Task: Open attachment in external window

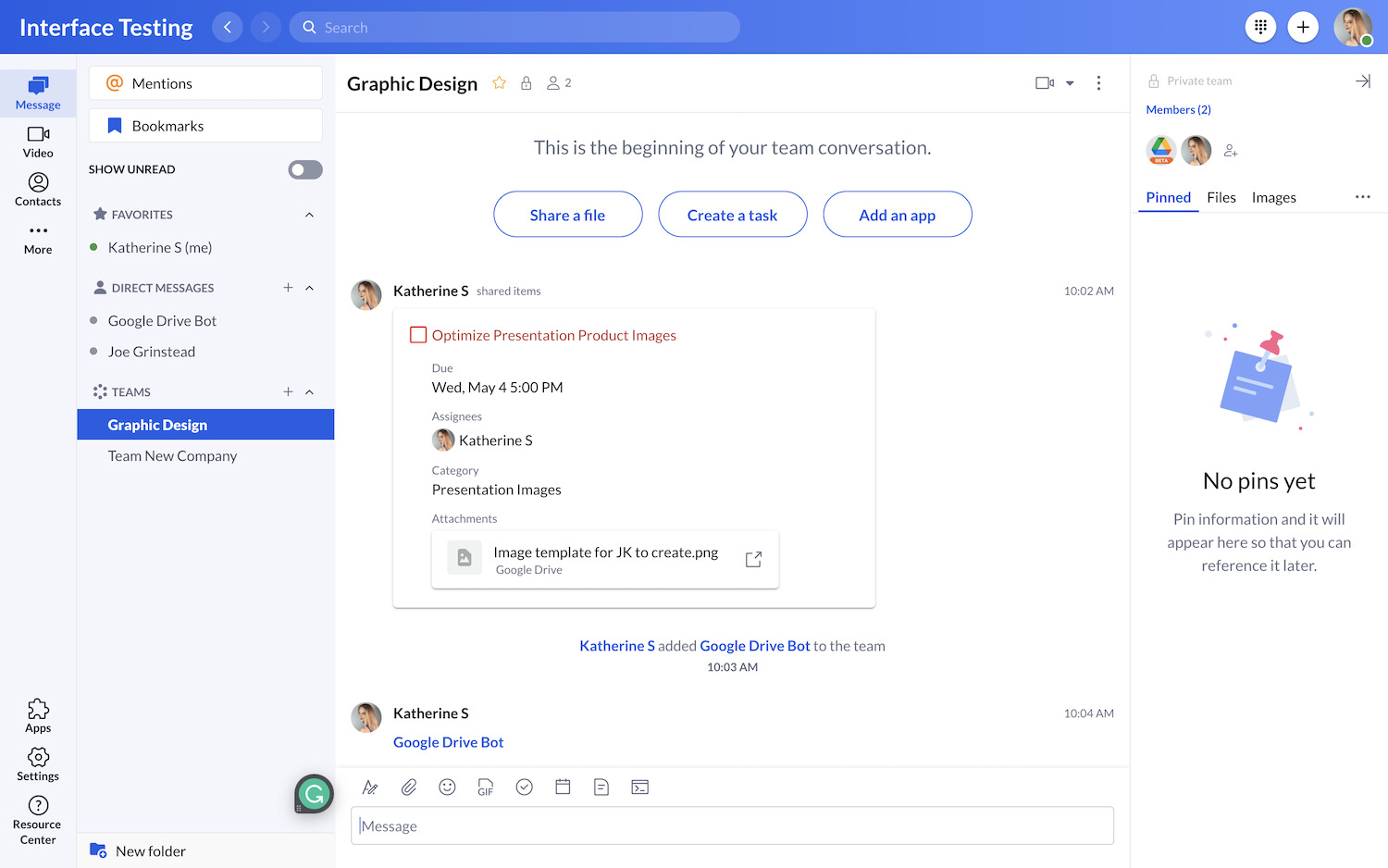Action: (x=753, y=559)
